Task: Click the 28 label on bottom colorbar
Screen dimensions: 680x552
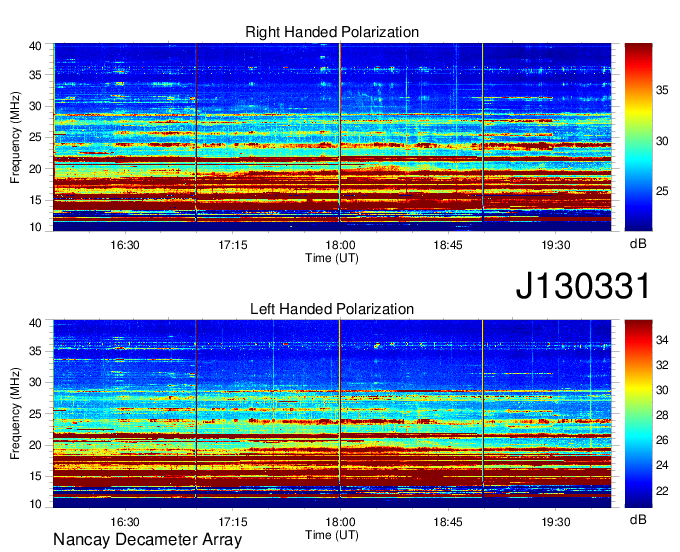Action: click(662, 416)
